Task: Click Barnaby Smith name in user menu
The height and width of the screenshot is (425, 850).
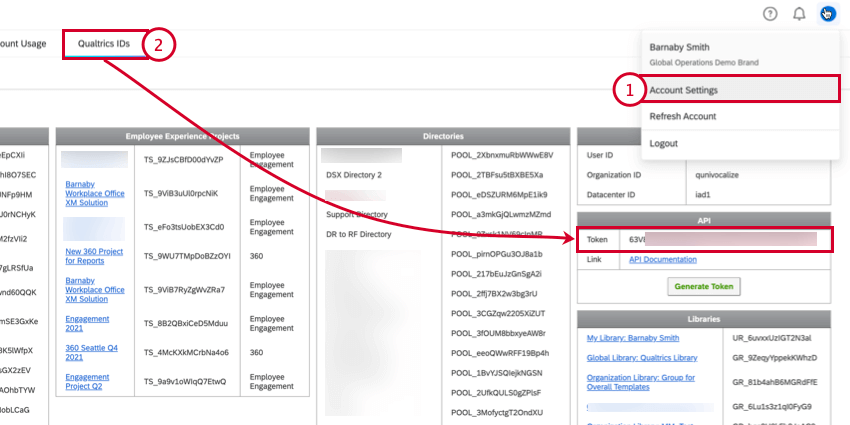Action: coord(679,47)
